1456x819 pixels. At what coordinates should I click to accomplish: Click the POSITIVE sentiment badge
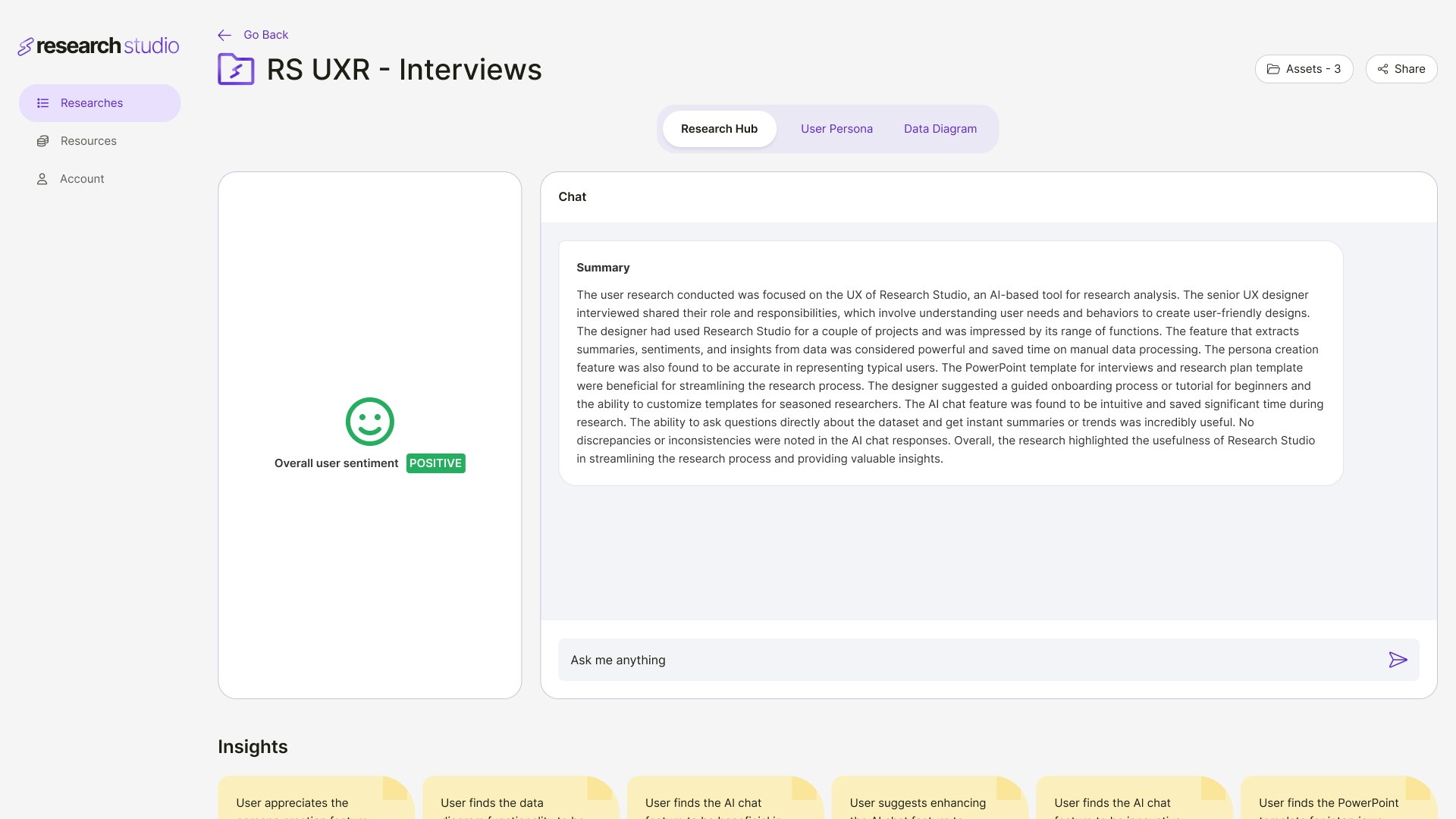tap(435, 463)
